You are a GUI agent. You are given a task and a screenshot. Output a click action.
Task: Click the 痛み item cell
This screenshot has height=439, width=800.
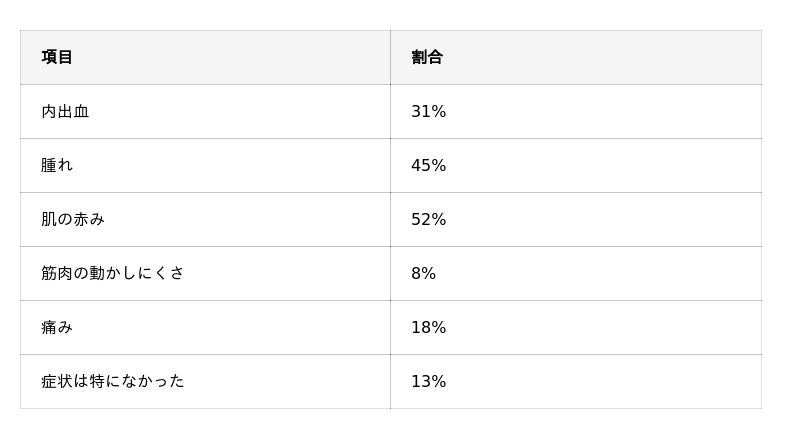[57, 328]
